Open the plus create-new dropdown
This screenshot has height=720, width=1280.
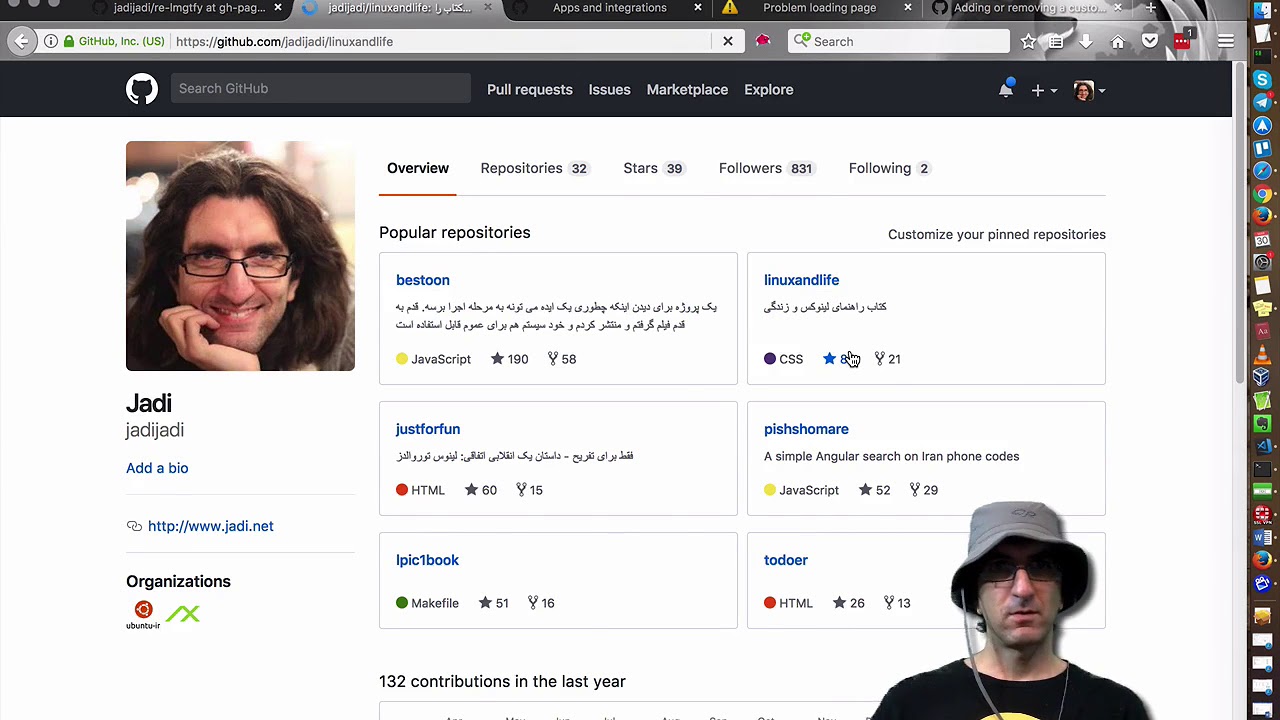coord(1044,90)
